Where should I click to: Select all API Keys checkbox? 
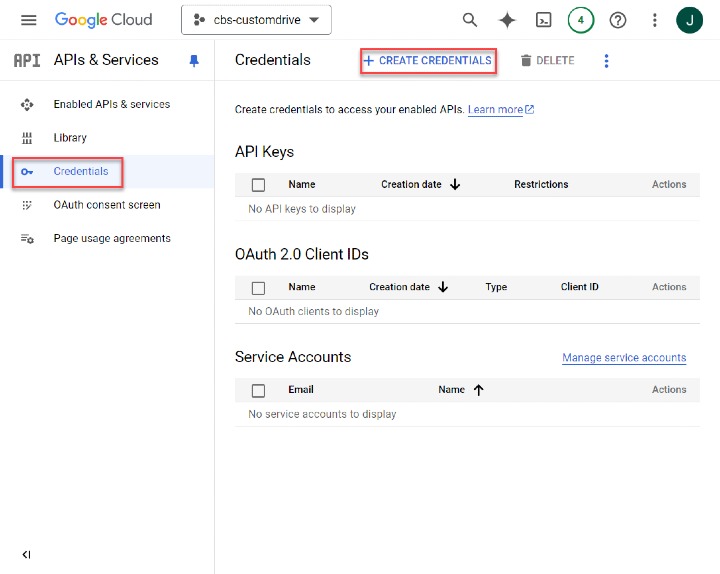[x=259, y=185]
